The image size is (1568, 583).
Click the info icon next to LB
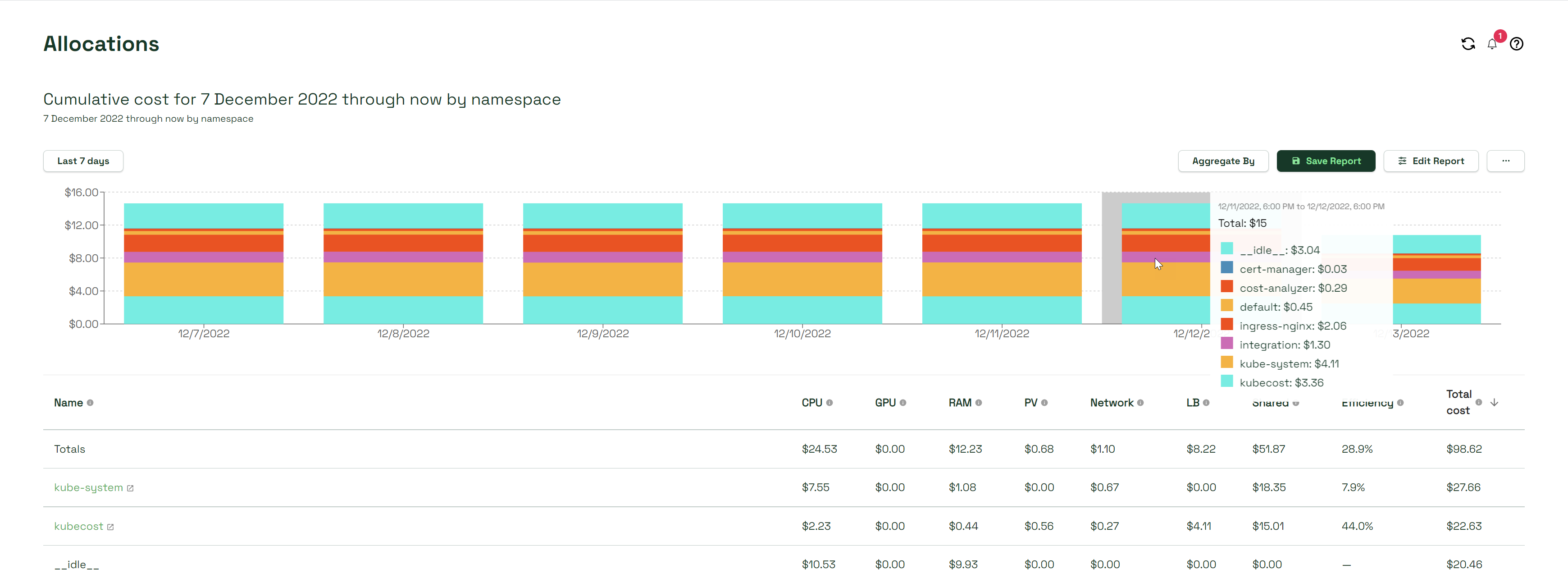coord(1206,403)
